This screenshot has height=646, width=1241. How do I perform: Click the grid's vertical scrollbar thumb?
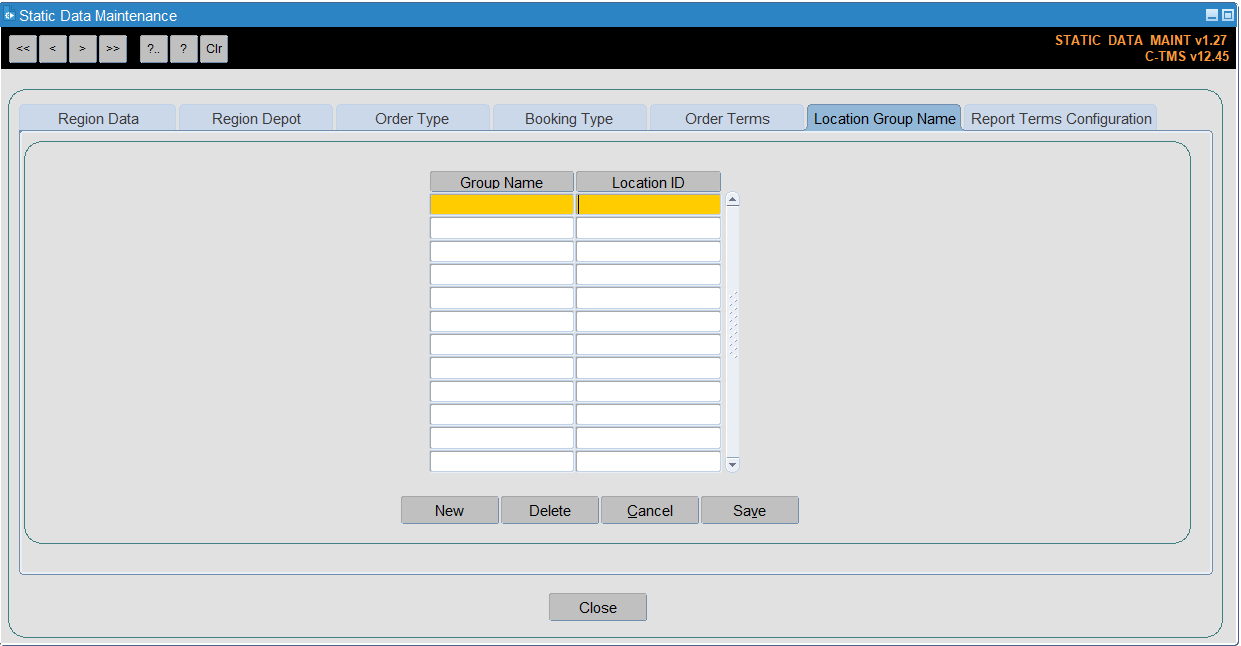[x=733, y=325]
